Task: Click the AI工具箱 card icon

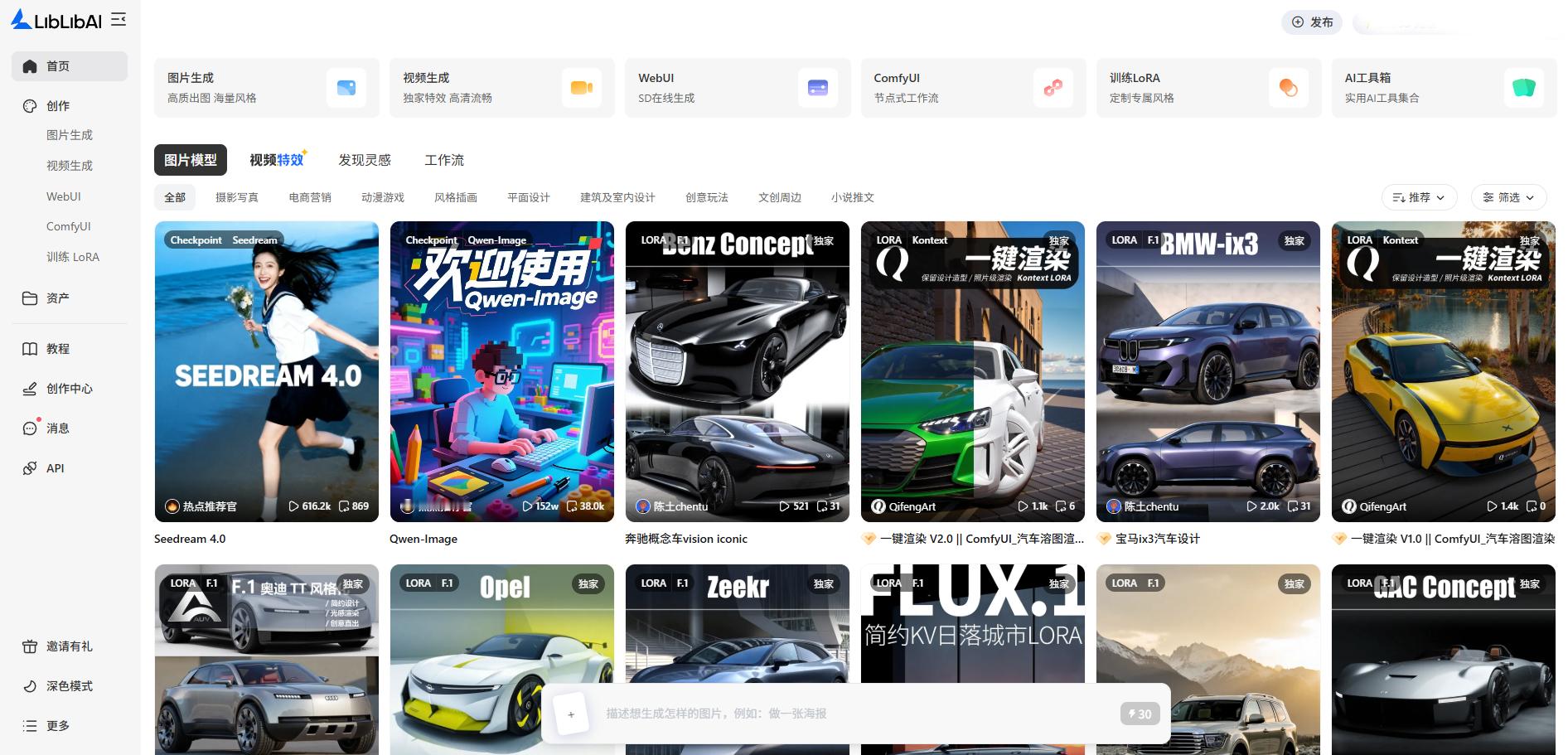Action: pos(1524,88)
